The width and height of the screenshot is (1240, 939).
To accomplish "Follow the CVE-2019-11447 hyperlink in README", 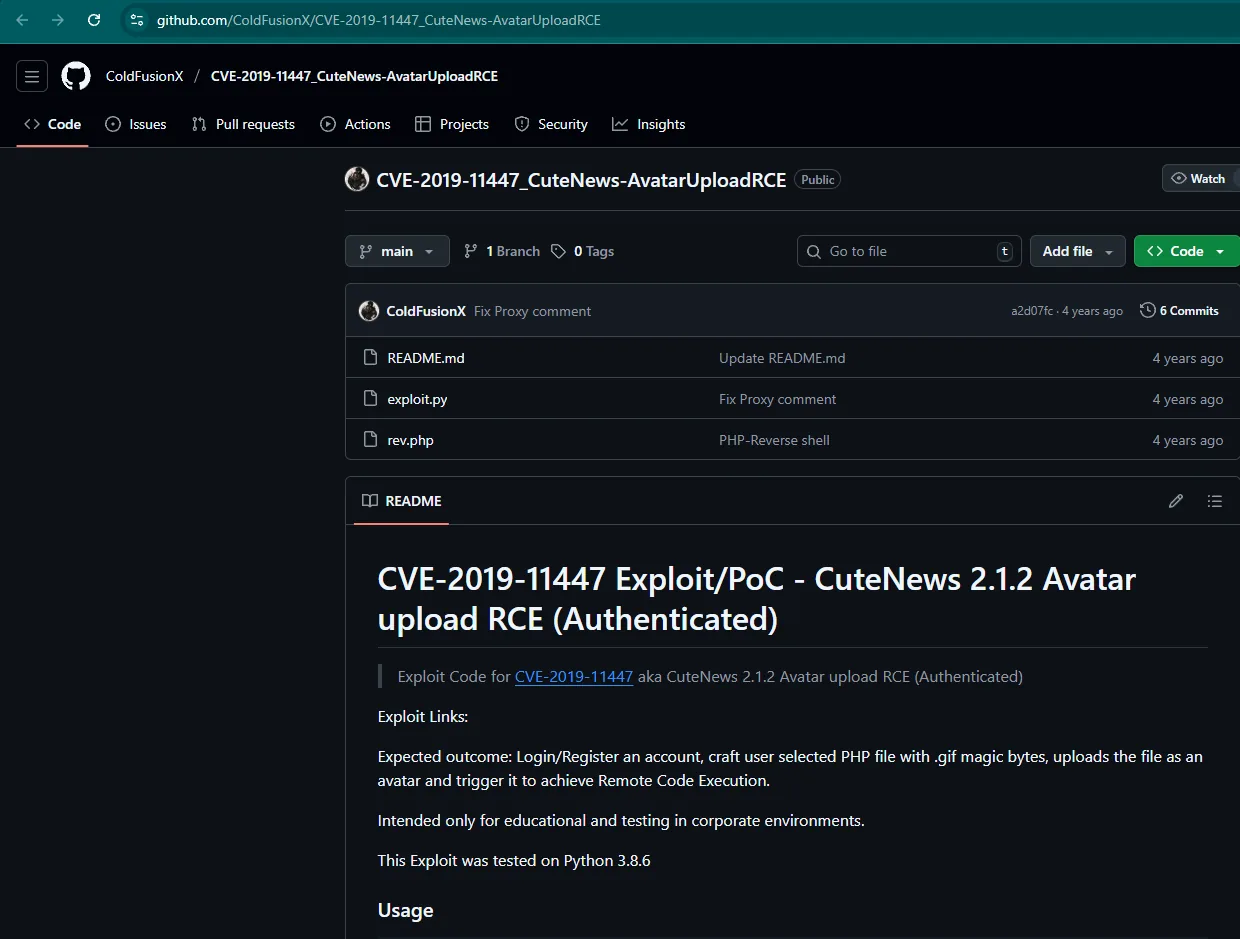I will (574, 677).
